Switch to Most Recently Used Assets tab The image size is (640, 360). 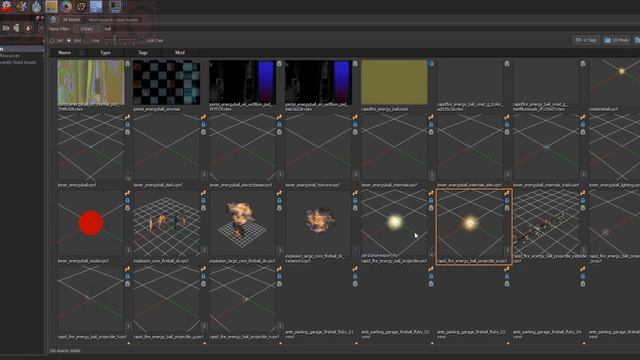click(113, 20)
